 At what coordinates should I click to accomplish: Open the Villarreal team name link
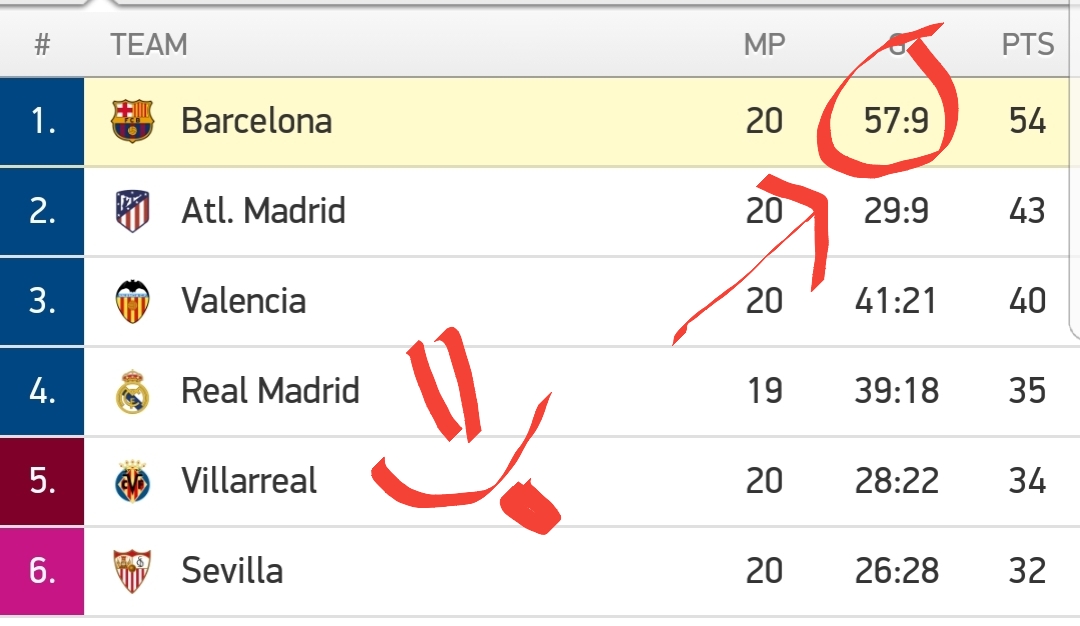249,481
